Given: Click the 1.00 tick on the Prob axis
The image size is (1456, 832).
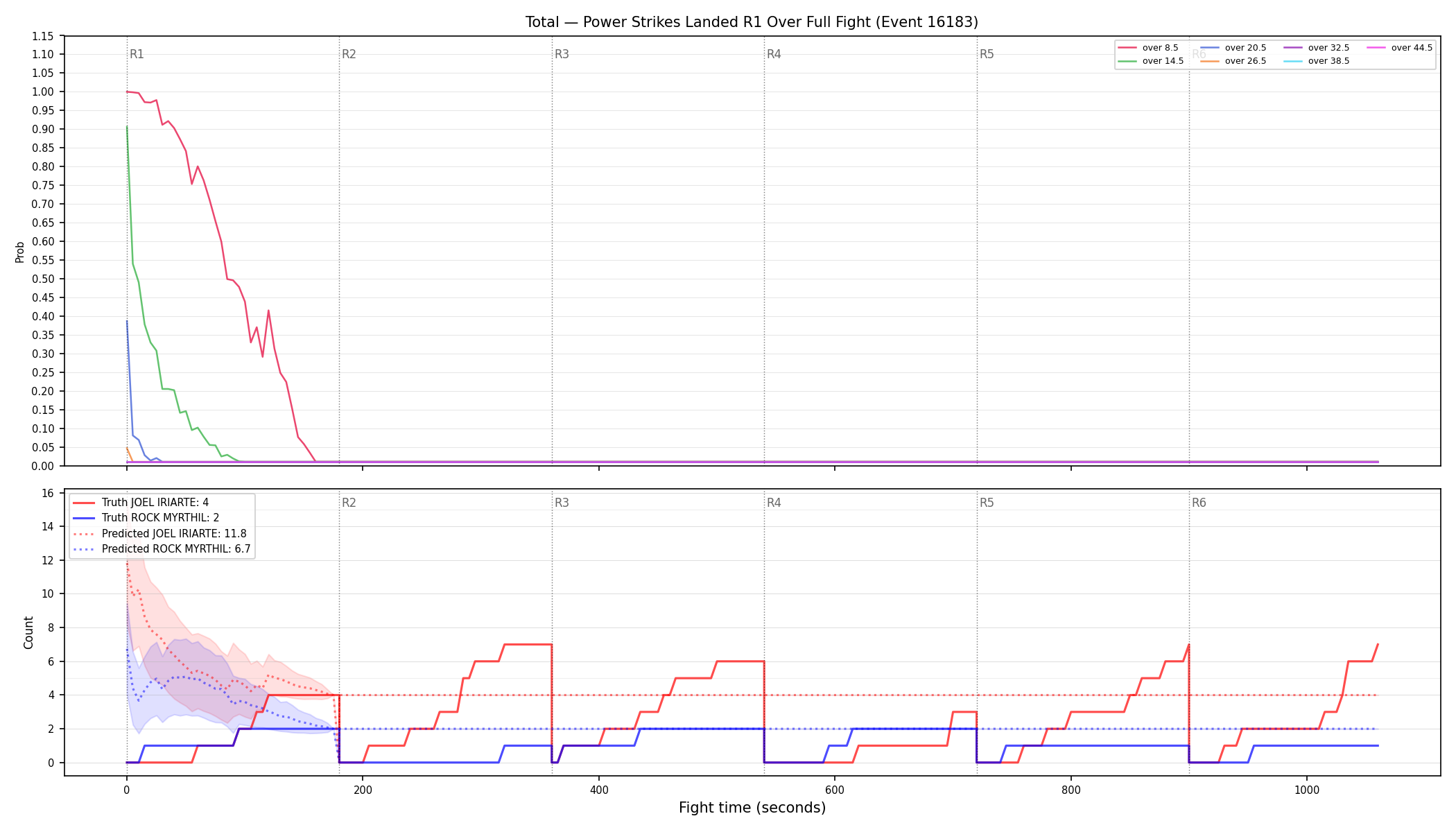Looking at the screenshot, I should [x=43, y=92].
